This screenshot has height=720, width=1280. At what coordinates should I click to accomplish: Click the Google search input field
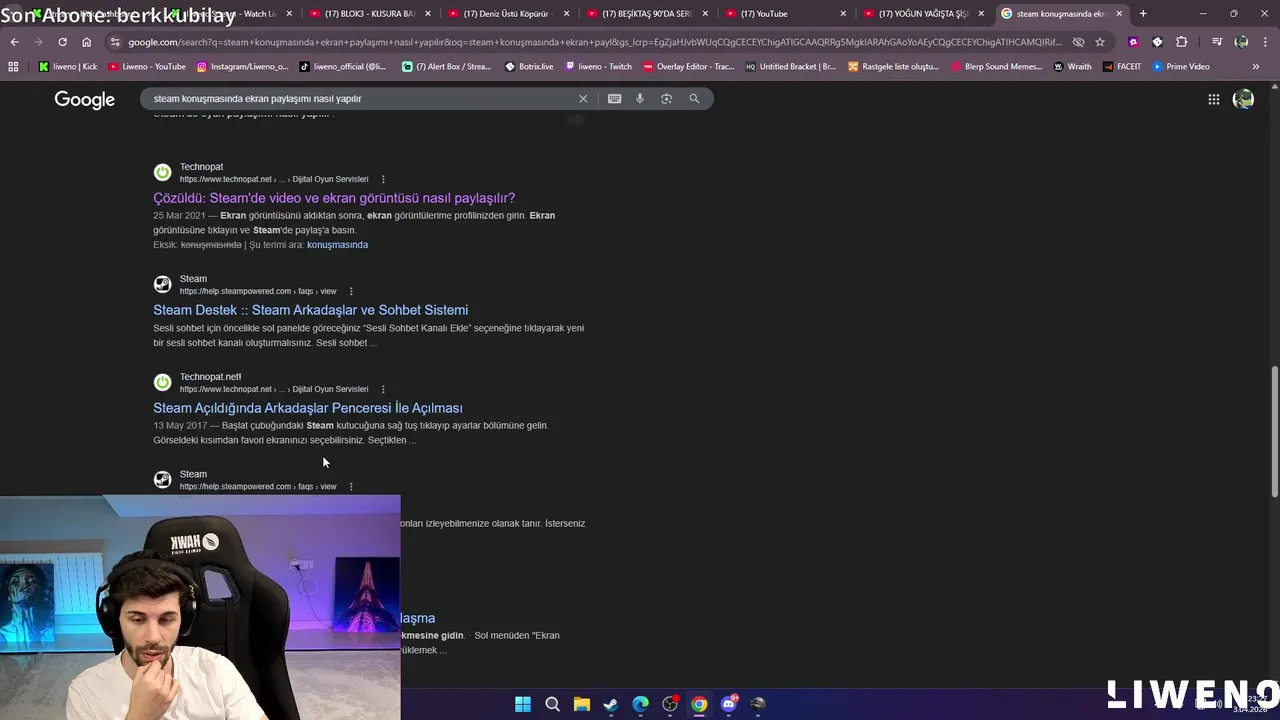[360, 99]
